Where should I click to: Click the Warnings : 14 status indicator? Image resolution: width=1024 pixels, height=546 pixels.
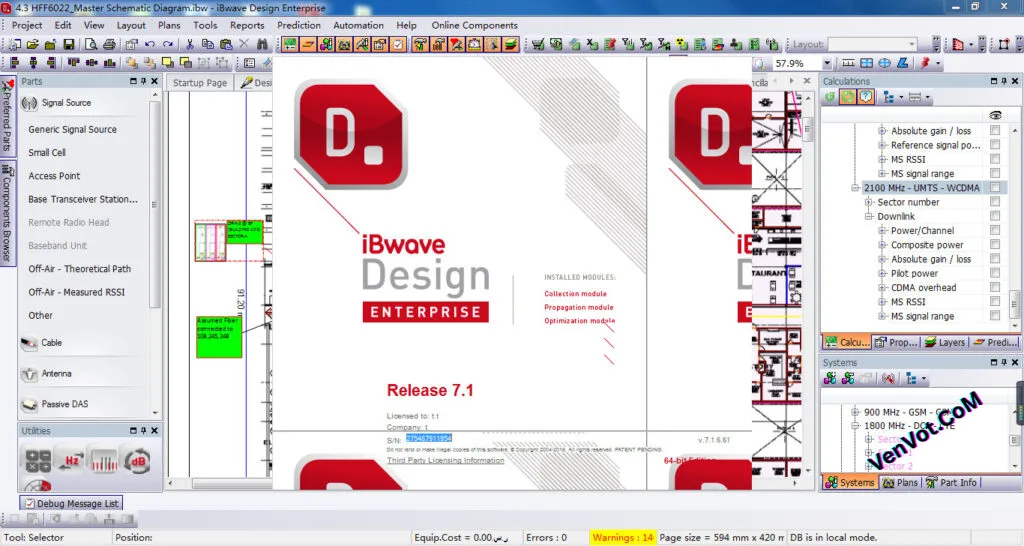point(623,538)
